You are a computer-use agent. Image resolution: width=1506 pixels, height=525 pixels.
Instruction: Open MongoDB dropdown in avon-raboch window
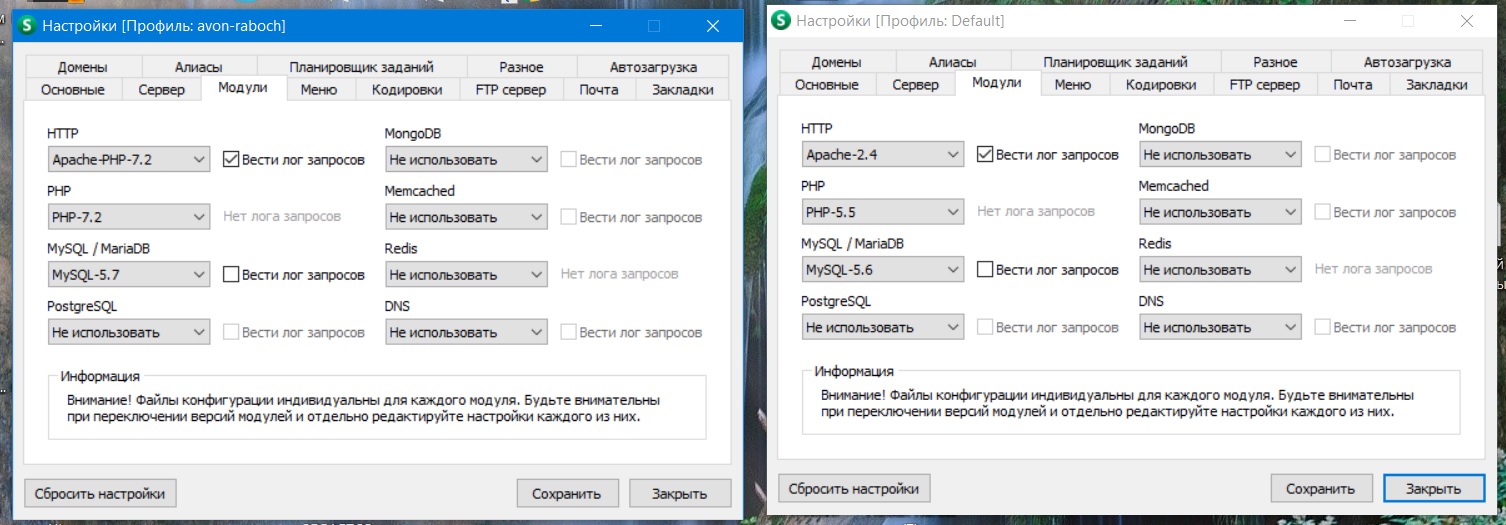[x=465, y=159]
